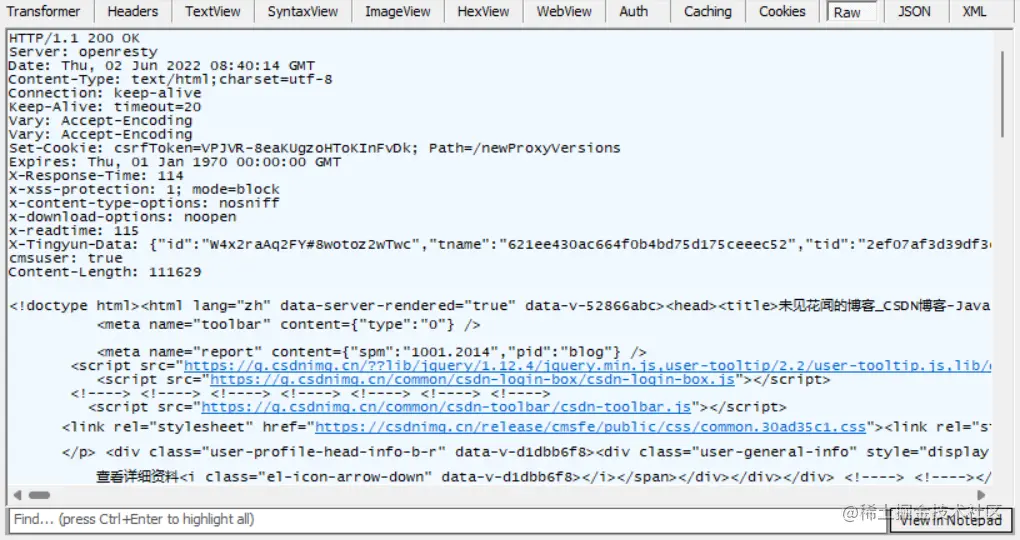
Task: Click the horizontal scrollbar thumb
Action: click(x=39, y=495)
